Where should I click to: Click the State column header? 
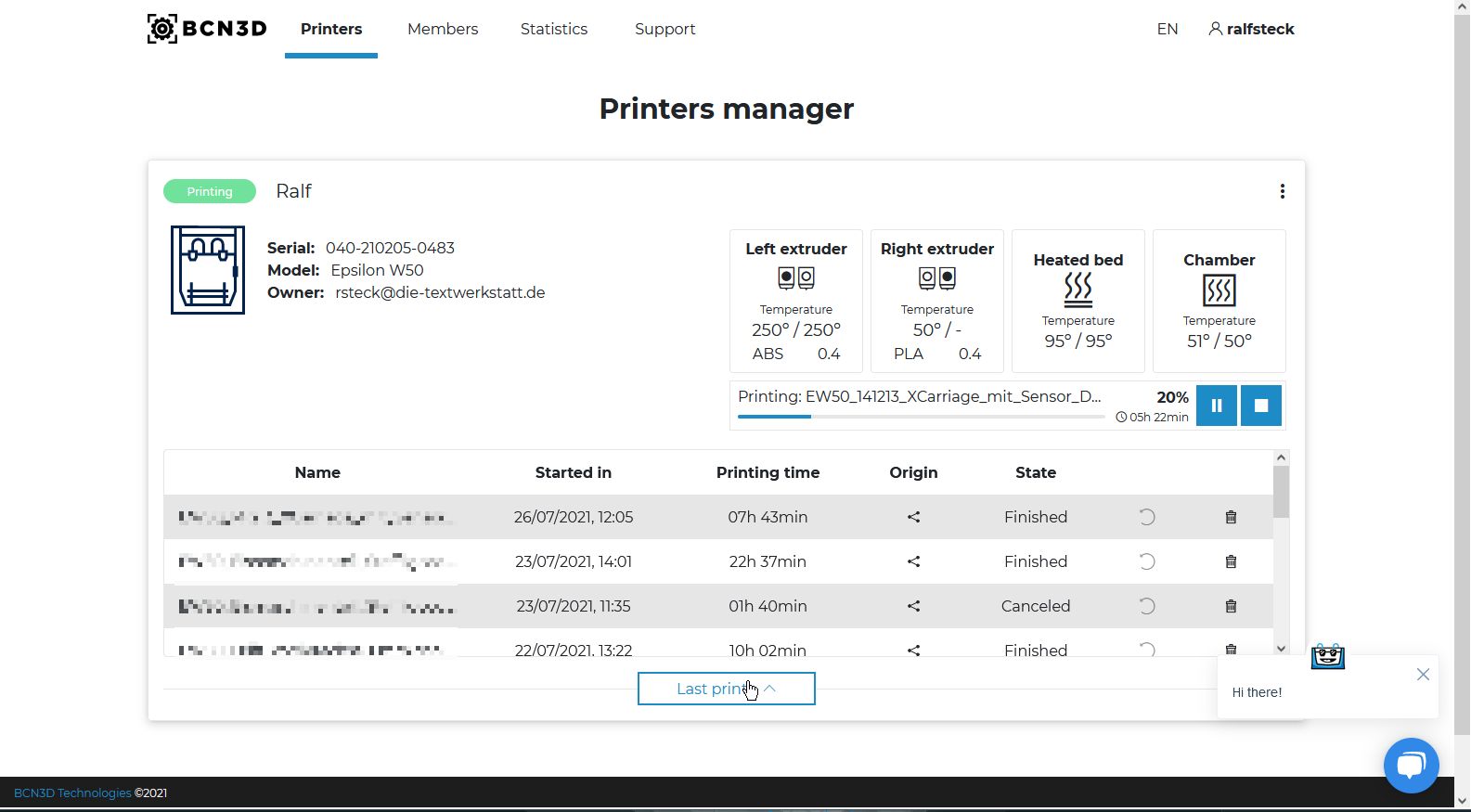point(1036,472)
